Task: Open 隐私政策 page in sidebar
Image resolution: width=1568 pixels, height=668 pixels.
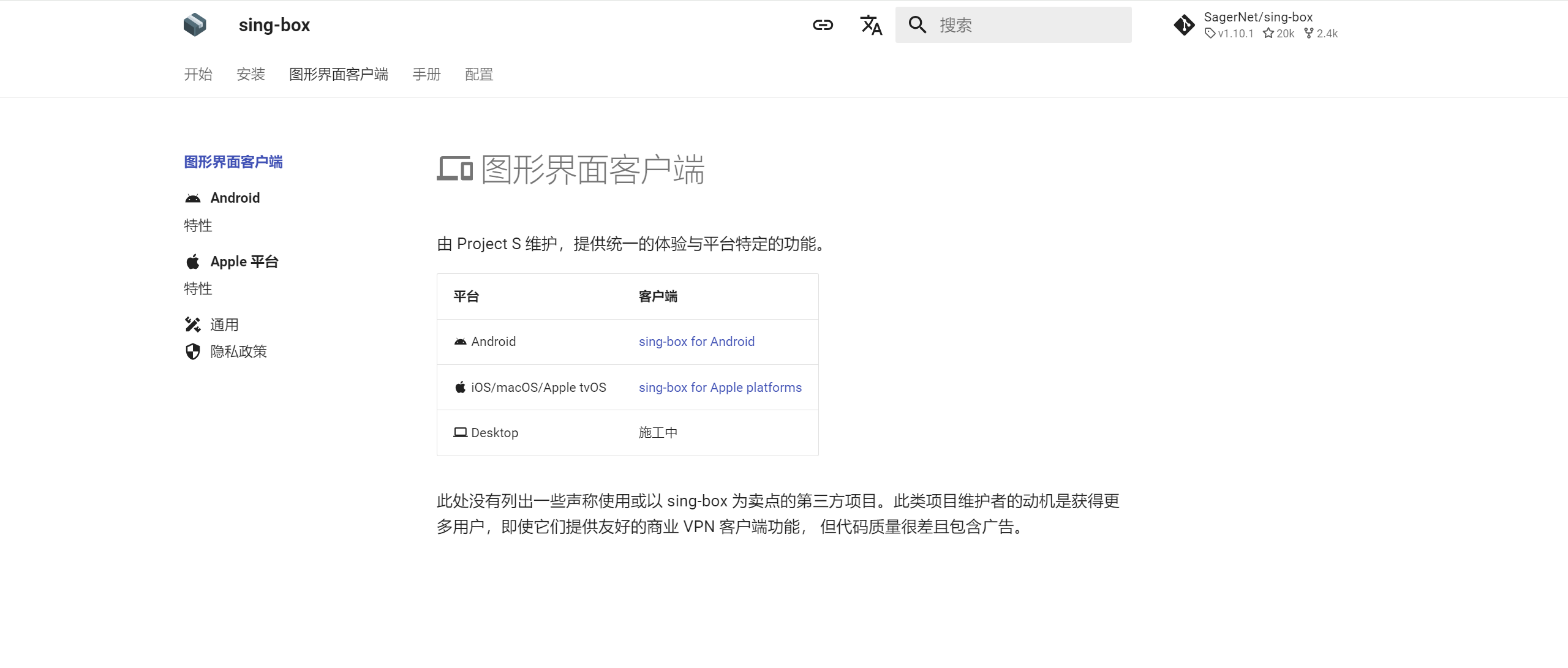Action: 239,351
